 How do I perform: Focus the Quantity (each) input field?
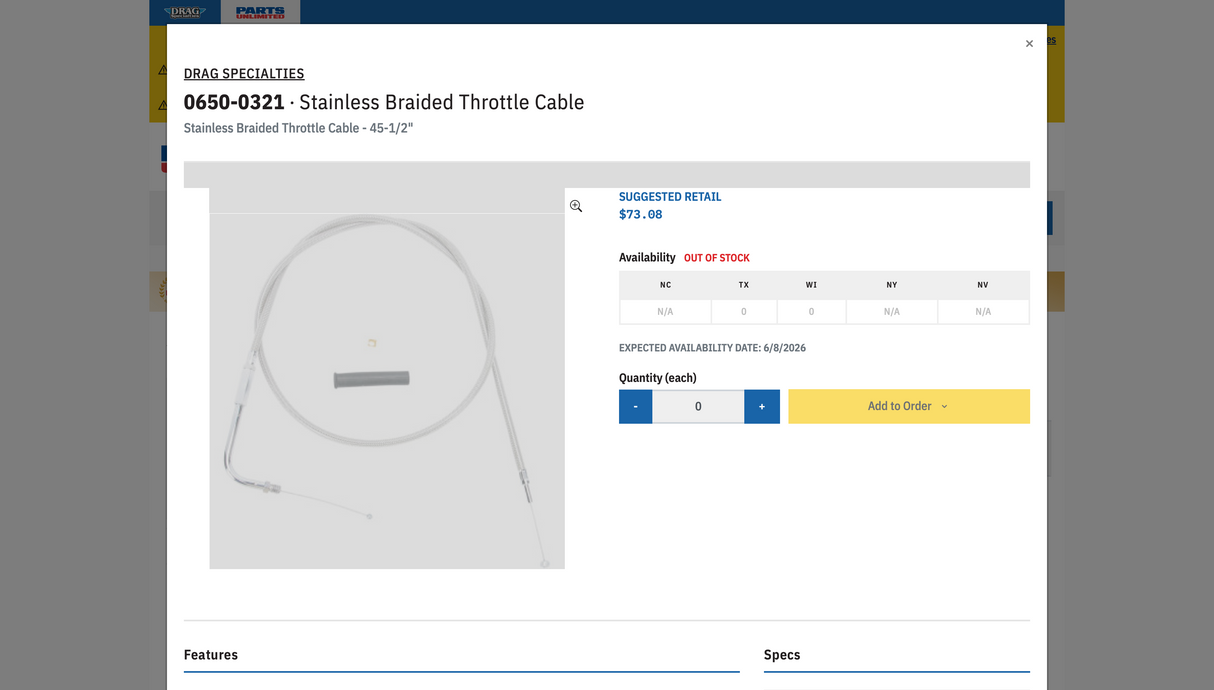tap(698, 406)
